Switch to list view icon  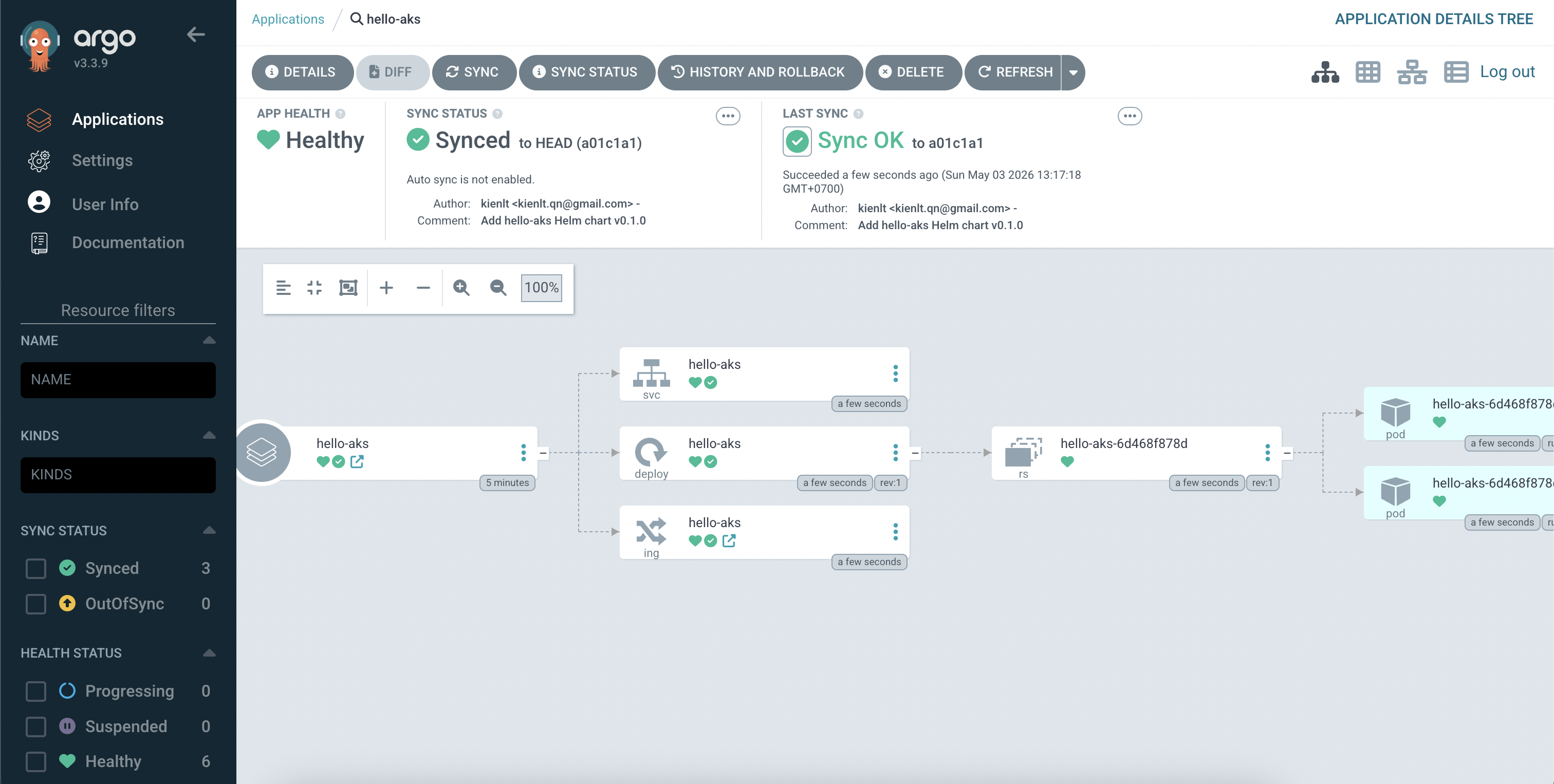(x=1456, y=72)
